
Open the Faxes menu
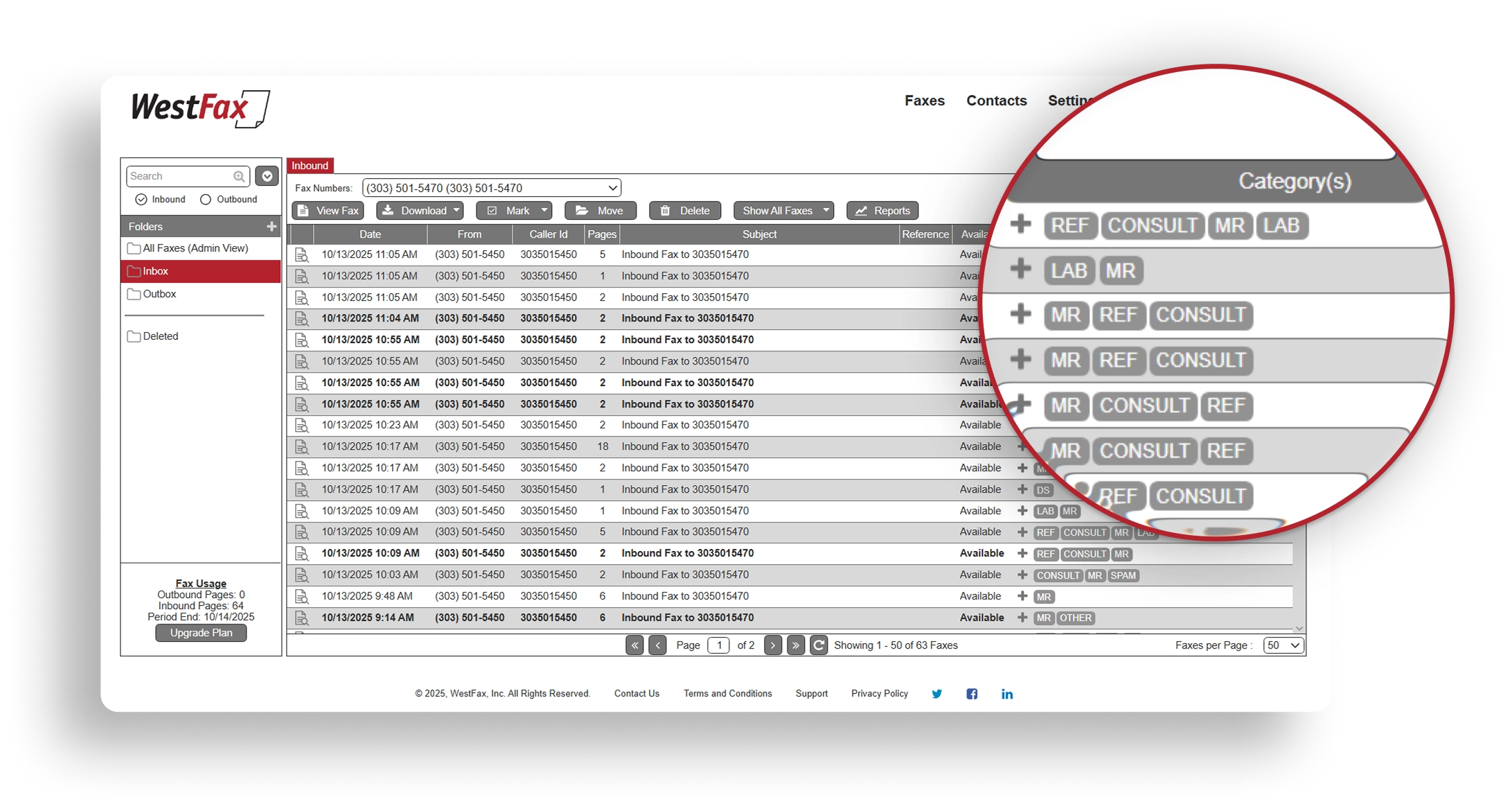(925, 100)
